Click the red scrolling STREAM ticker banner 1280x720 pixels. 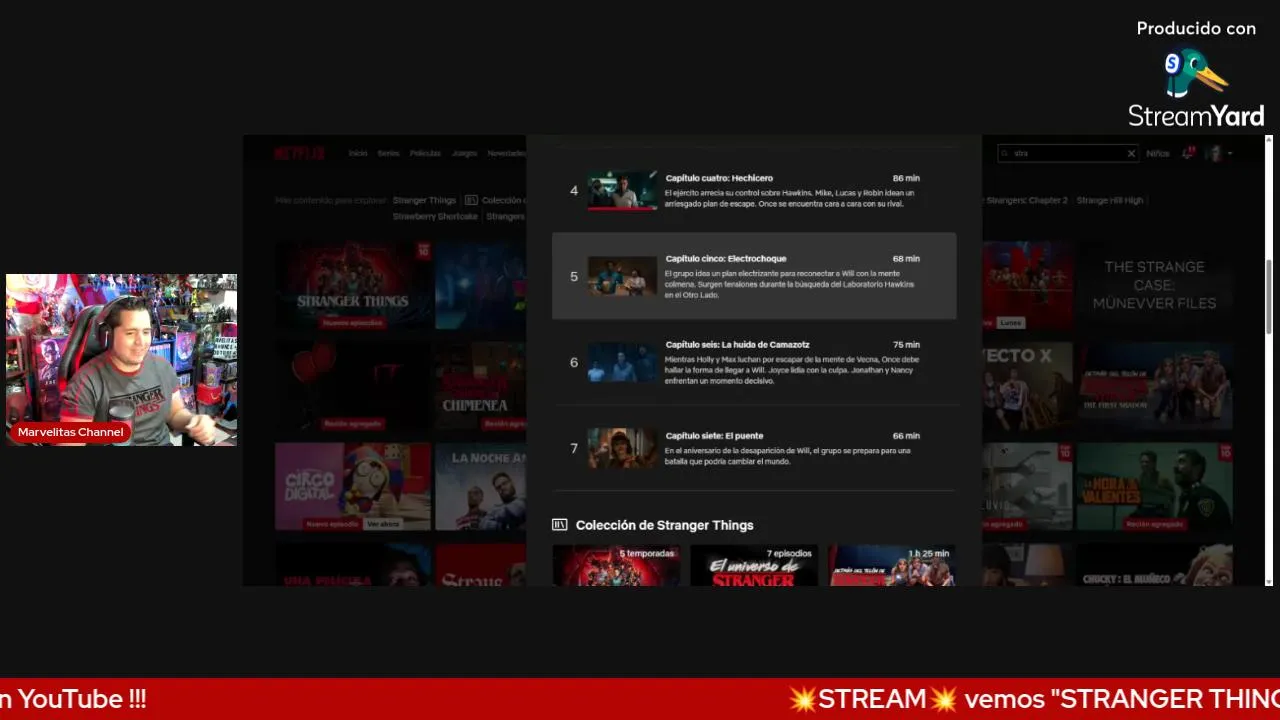pyautogui.click(x=640, y=699)
